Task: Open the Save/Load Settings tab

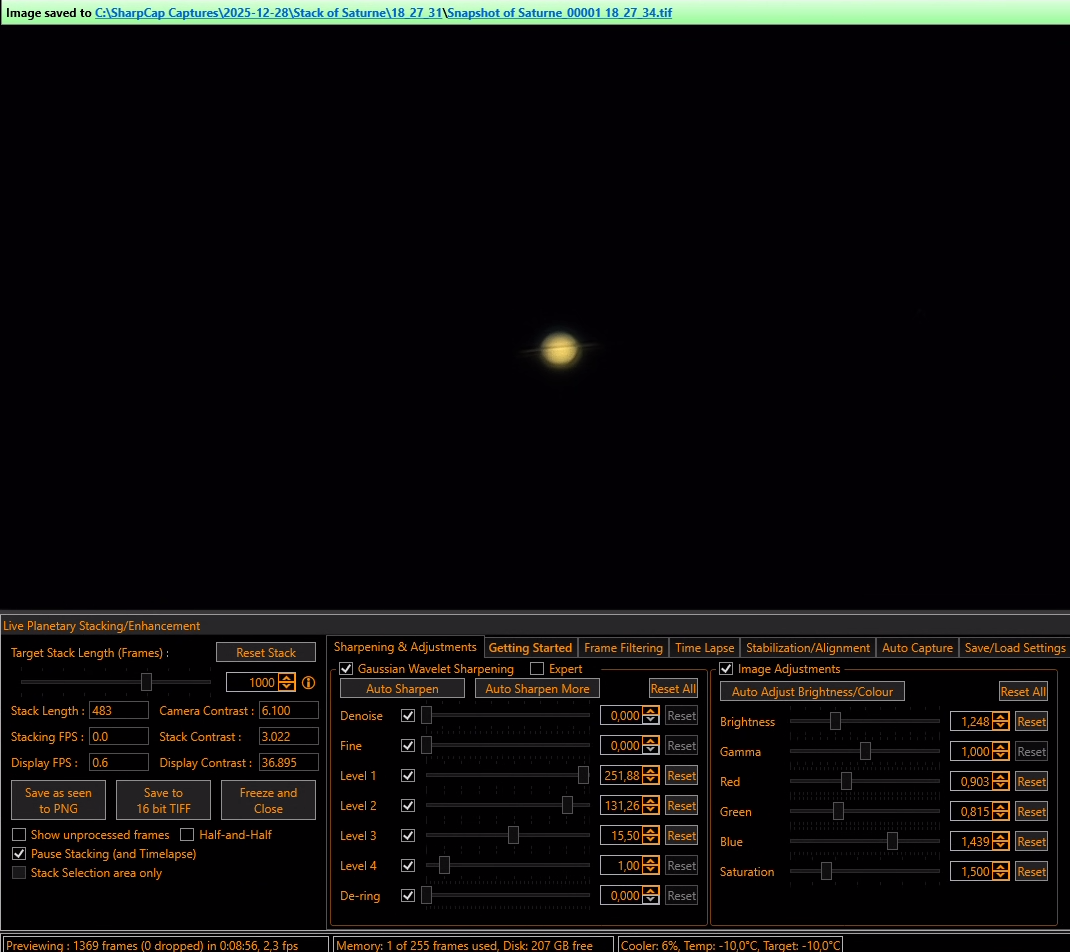Action: (1015, 648)
